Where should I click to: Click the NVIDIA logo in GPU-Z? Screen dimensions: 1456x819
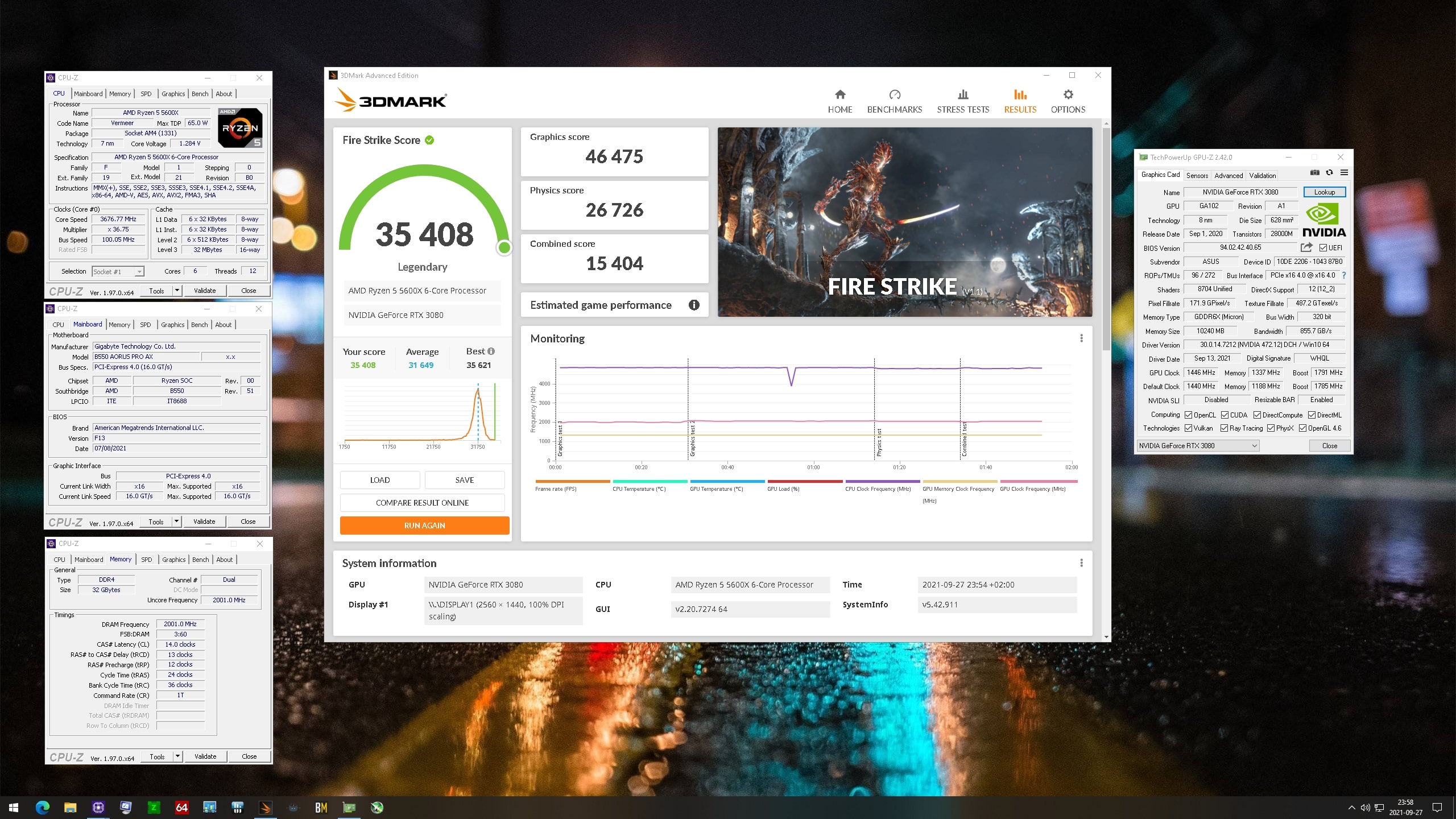(1324, 220)
